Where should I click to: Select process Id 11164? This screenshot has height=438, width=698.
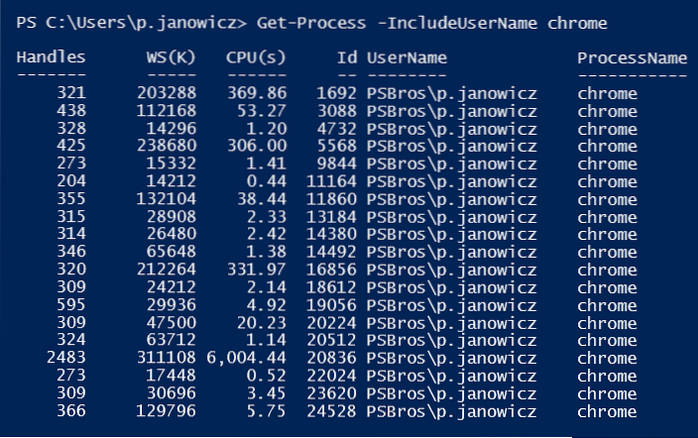point(334,181)
